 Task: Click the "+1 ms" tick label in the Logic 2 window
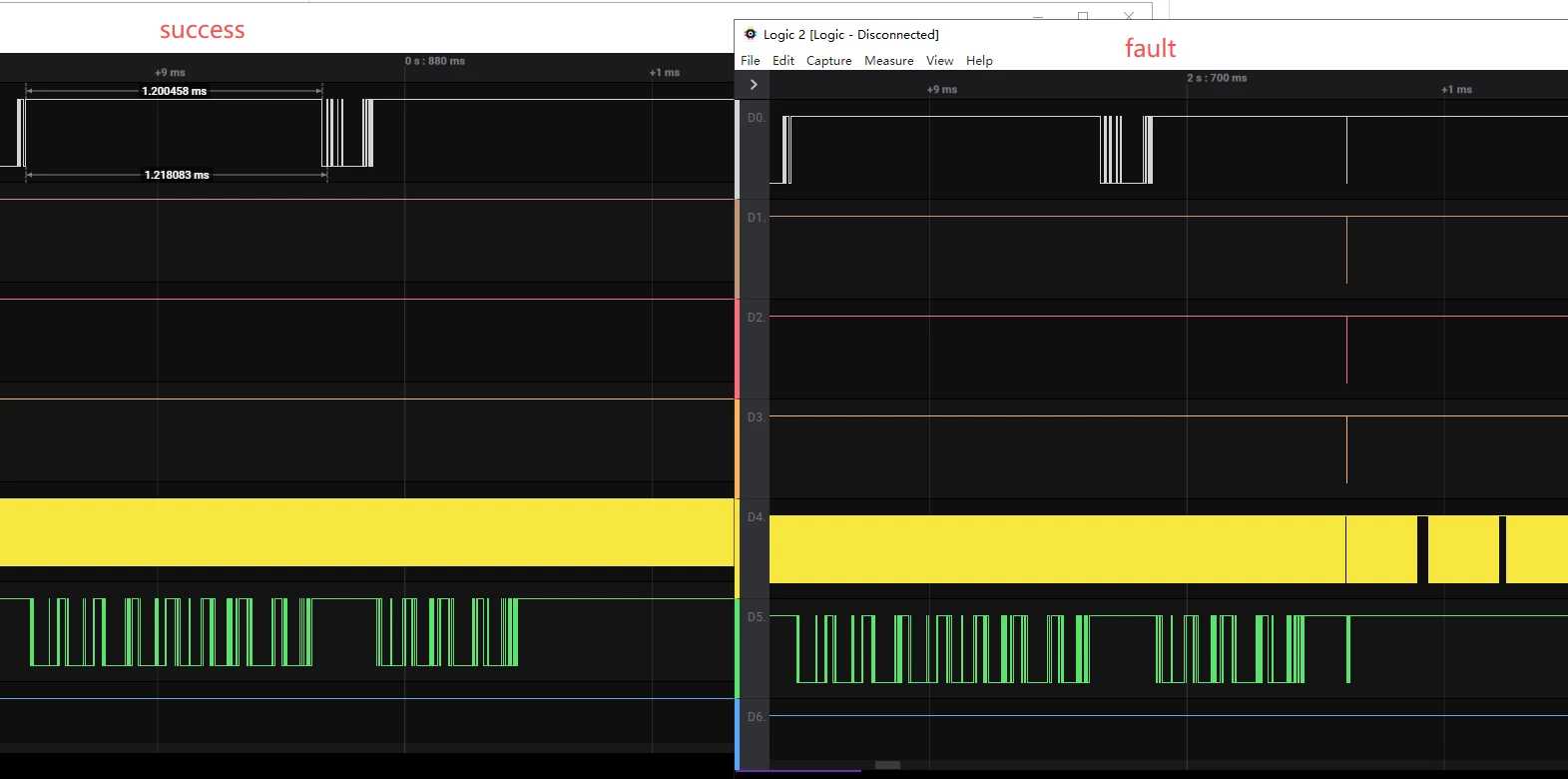(1456, 90)
